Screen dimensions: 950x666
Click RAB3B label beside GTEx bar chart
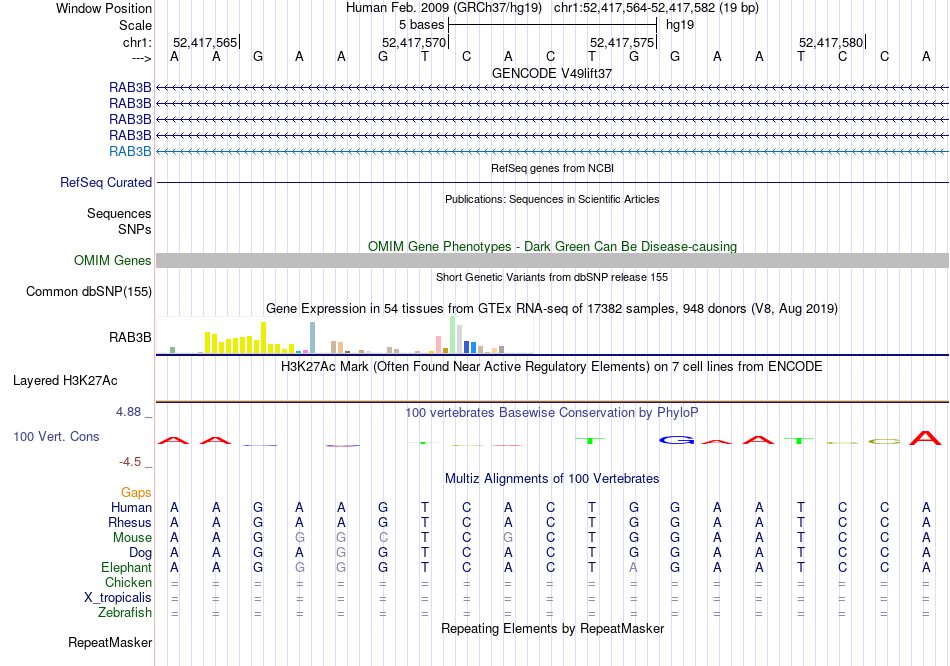pos(130,338)
